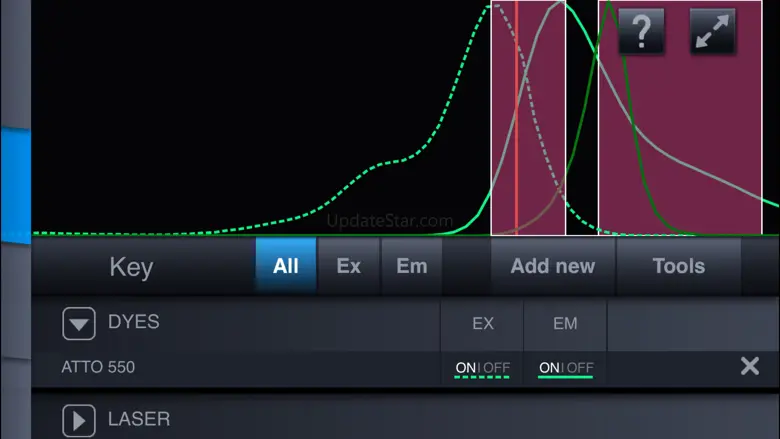Select the red laser line marker

(516, 118)
